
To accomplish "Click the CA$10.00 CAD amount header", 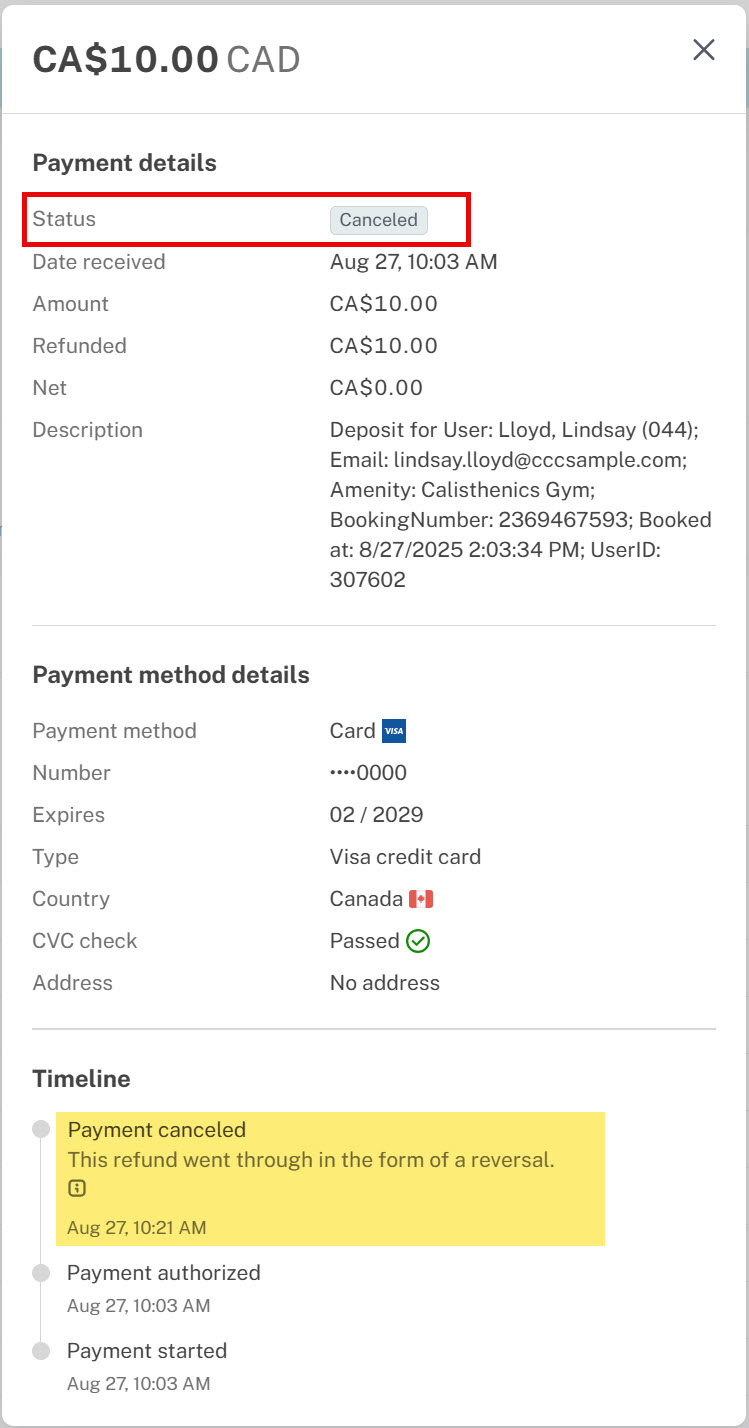I will [166, 60].
